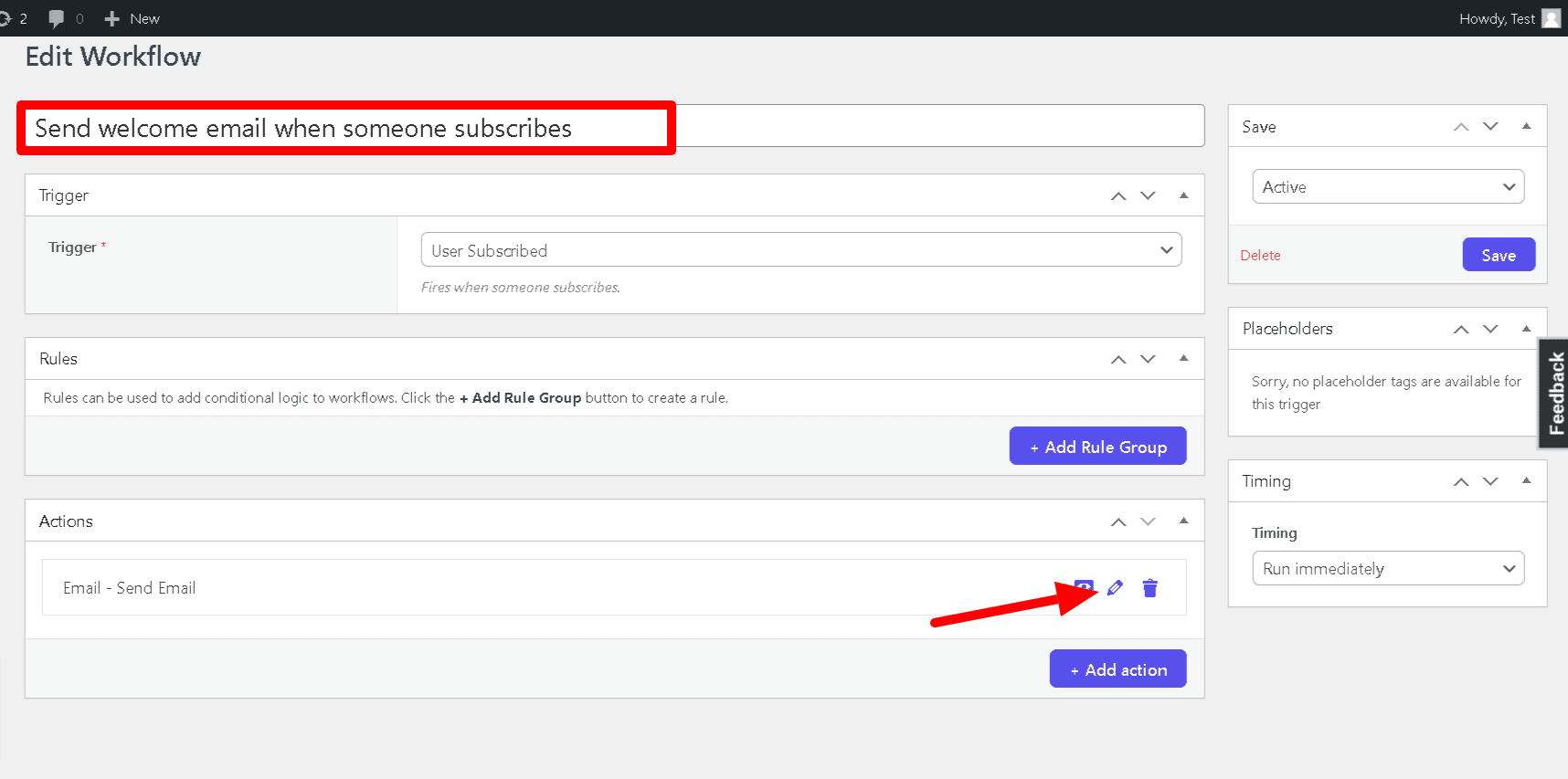
Task: Collapse the Timing panel
Action: coord(1526,480)
